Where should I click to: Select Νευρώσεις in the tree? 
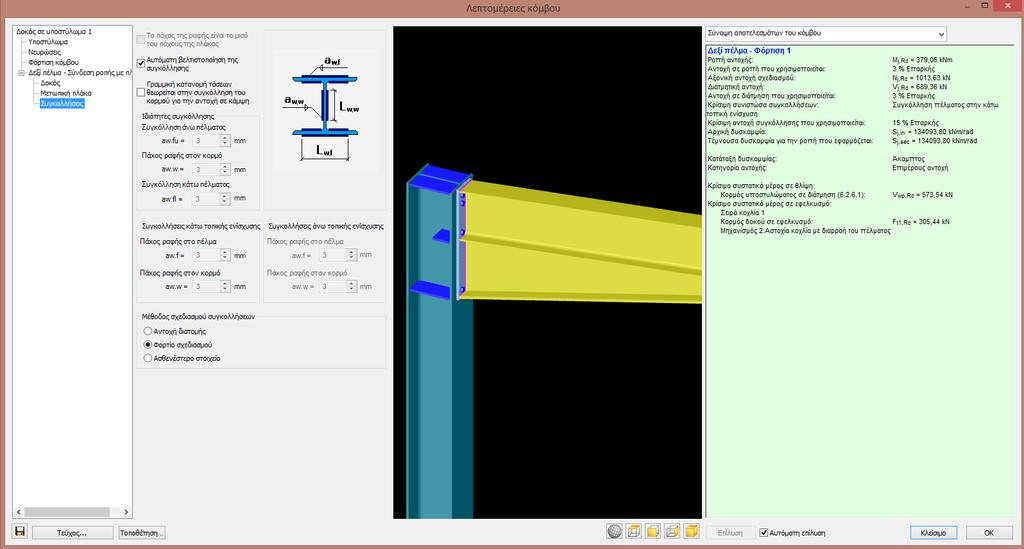(44, 52)
